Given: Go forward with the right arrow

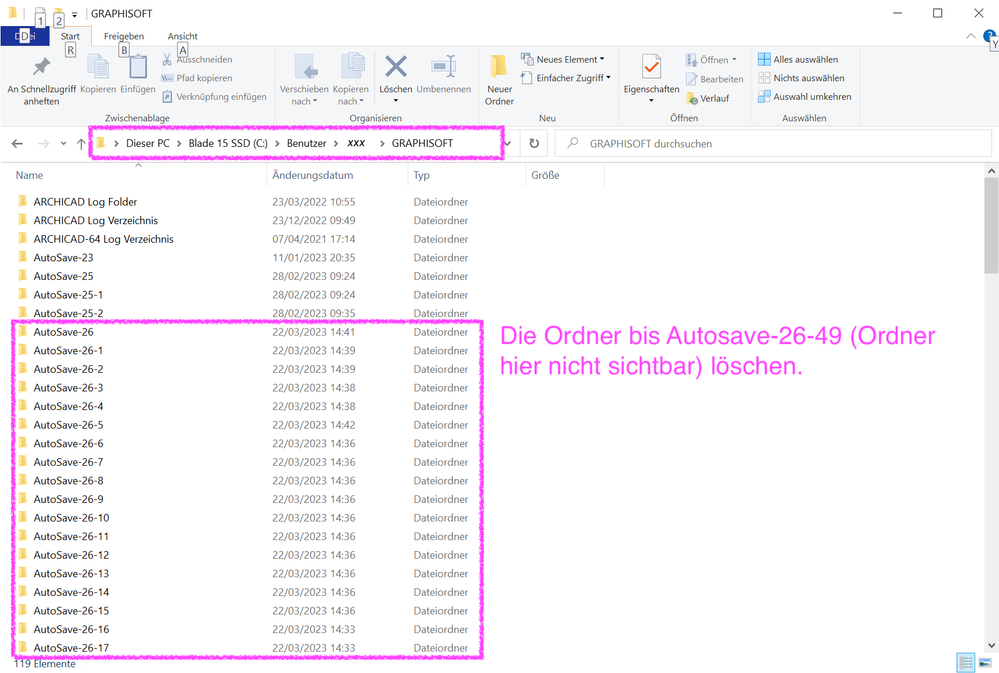Looking at the screenshot, I should point(43,143).
